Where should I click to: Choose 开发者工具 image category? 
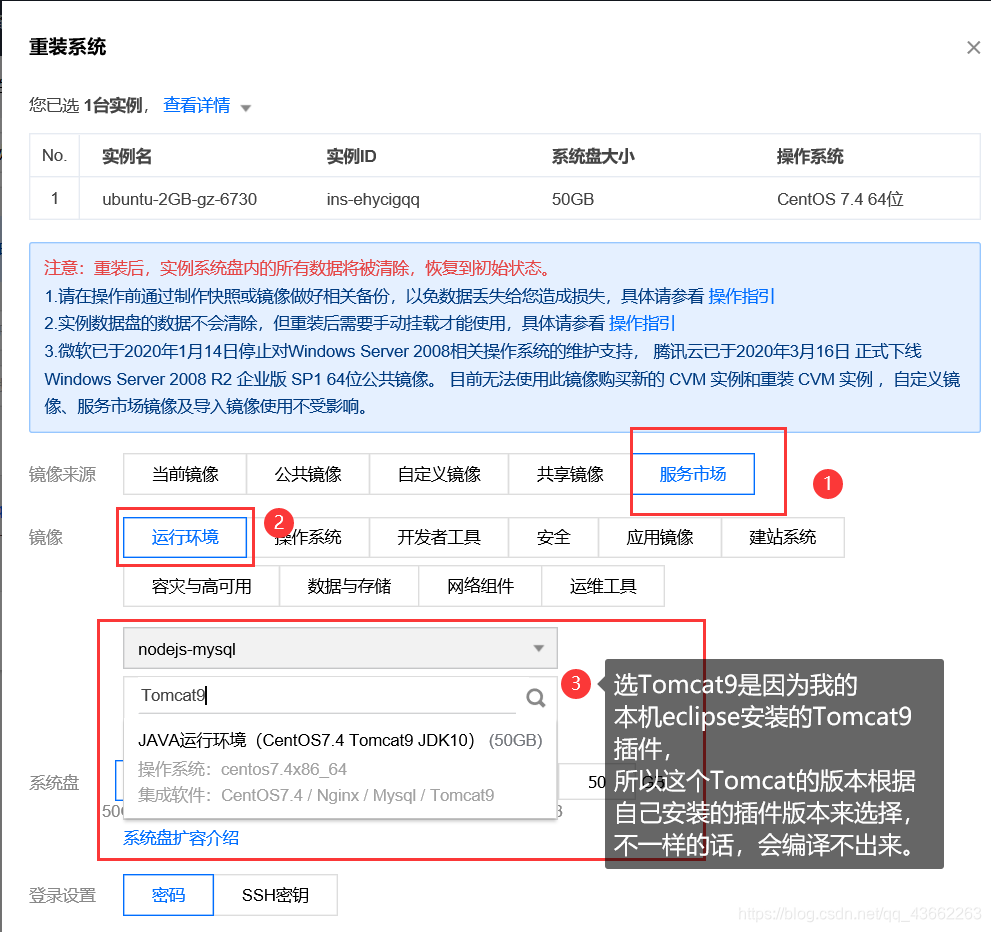[x=439, y=538]
